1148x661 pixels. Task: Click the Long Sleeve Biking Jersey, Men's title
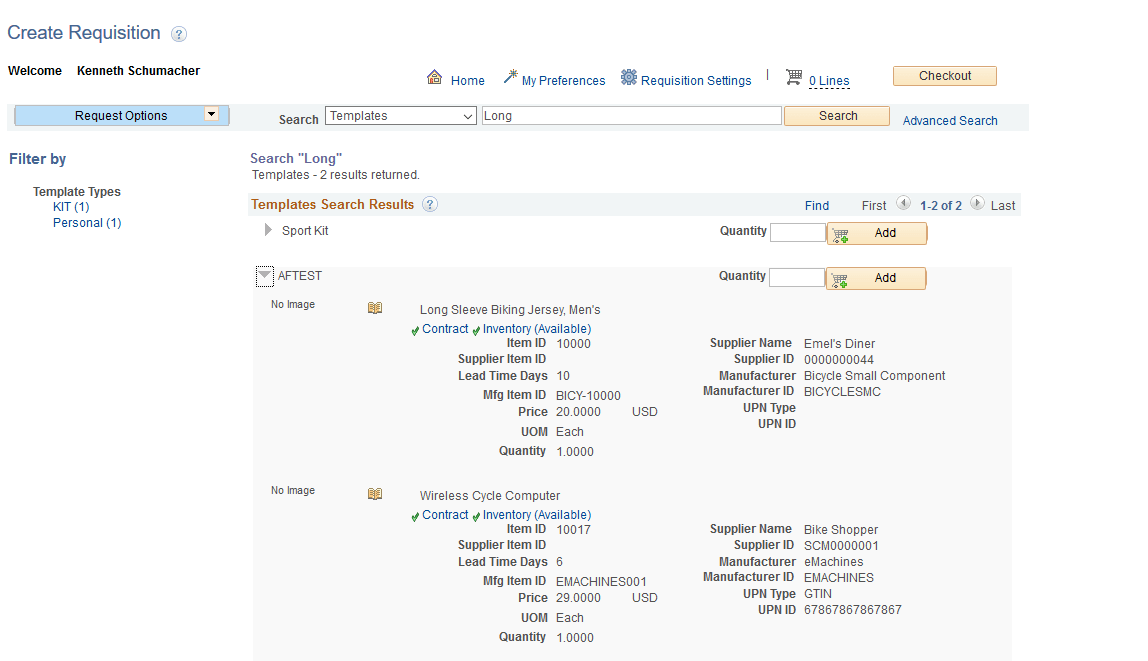(x=510, y=310)
